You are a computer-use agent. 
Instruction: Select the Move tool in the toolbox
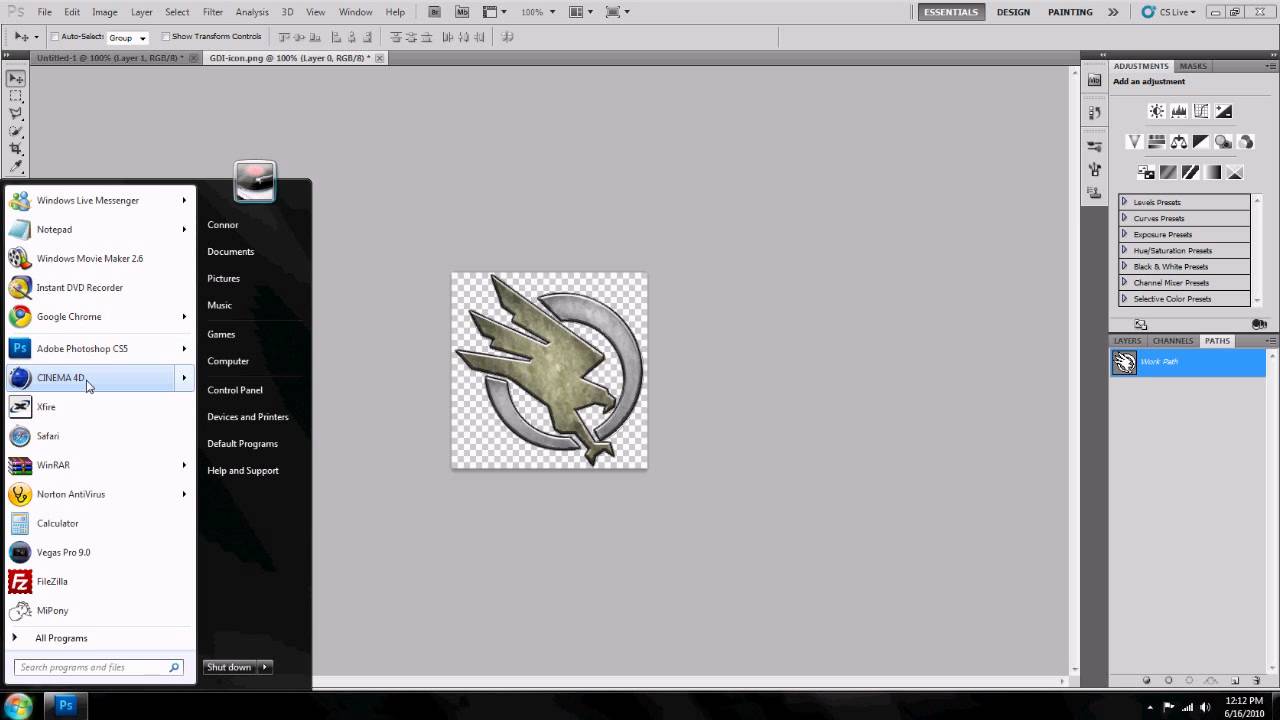16,79
